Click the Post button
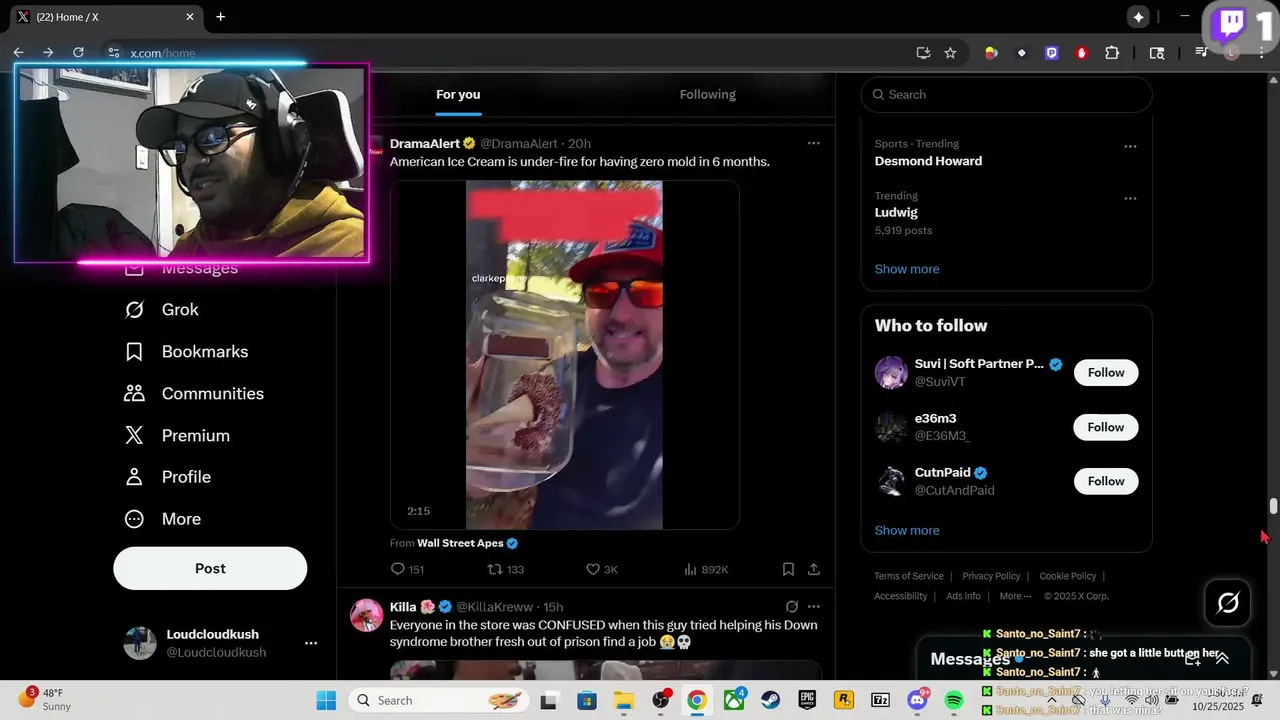The image size is (1280, 720). [x=210, y=568]
